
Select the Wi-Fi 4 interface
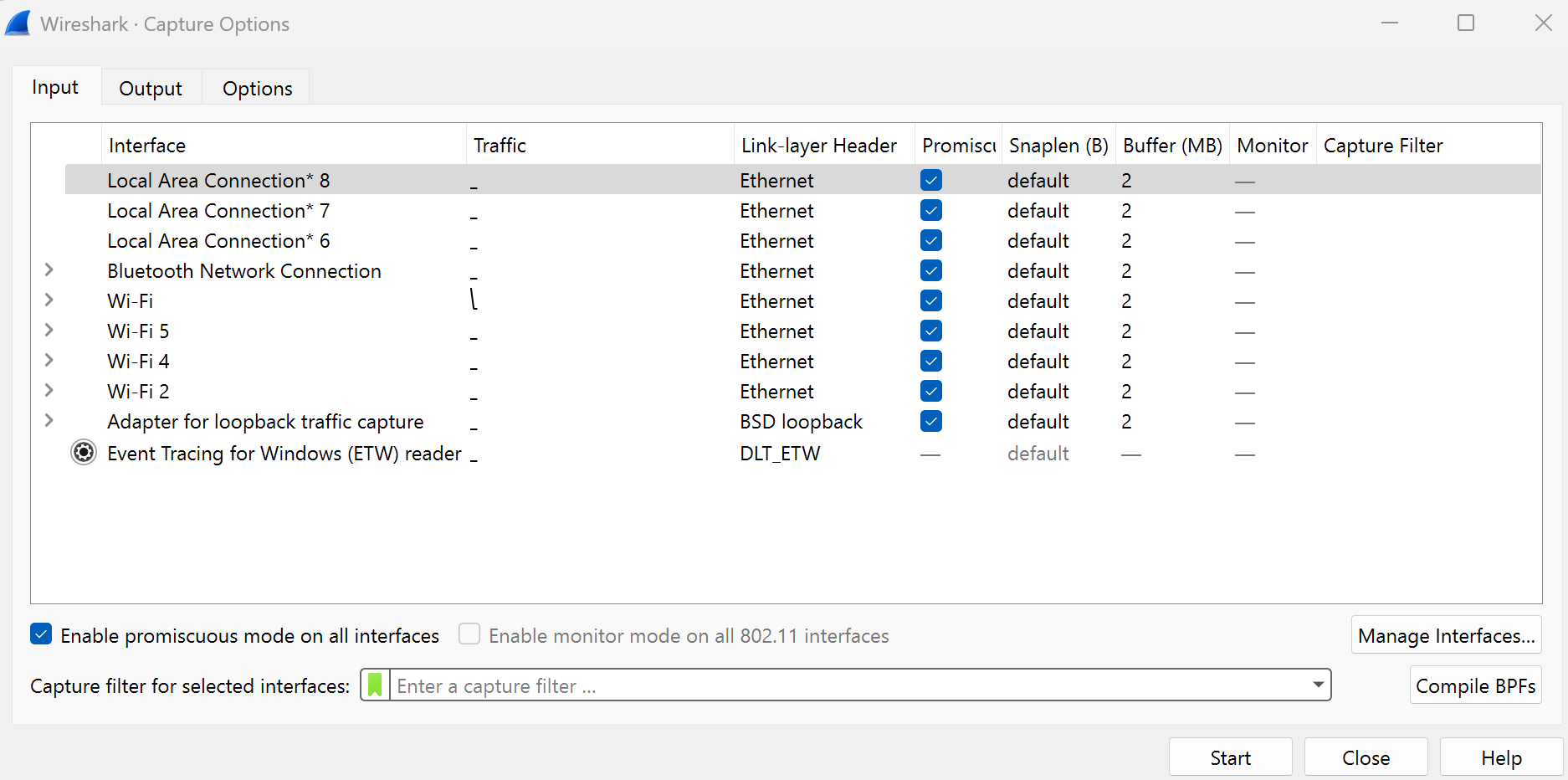(x=138, y=361)
